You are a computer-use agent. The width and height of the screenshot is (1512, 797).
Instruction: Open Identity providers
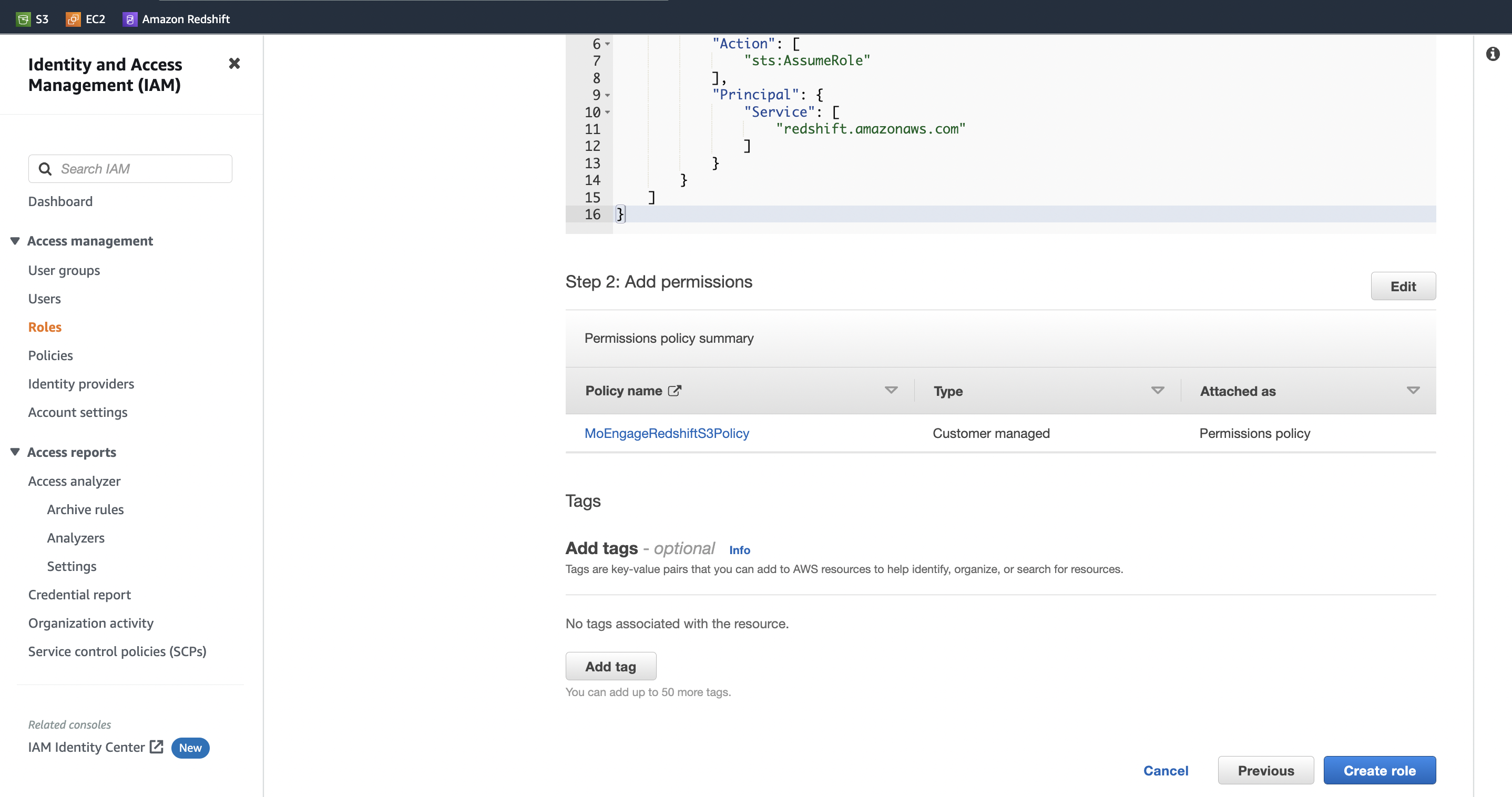(x=81, y=384)
